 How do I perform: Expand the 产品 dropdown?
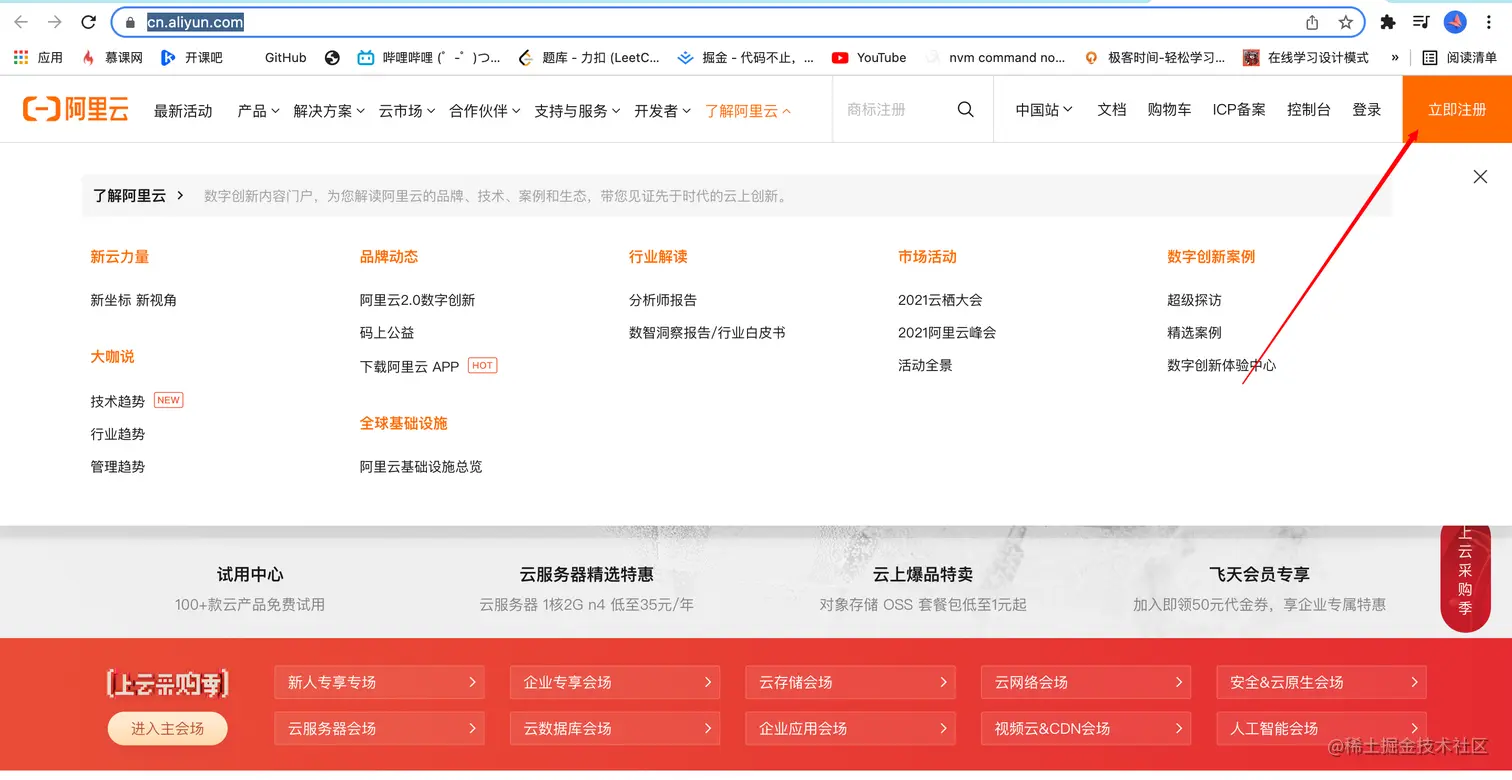pyautogui.click(x=258, y=111)
